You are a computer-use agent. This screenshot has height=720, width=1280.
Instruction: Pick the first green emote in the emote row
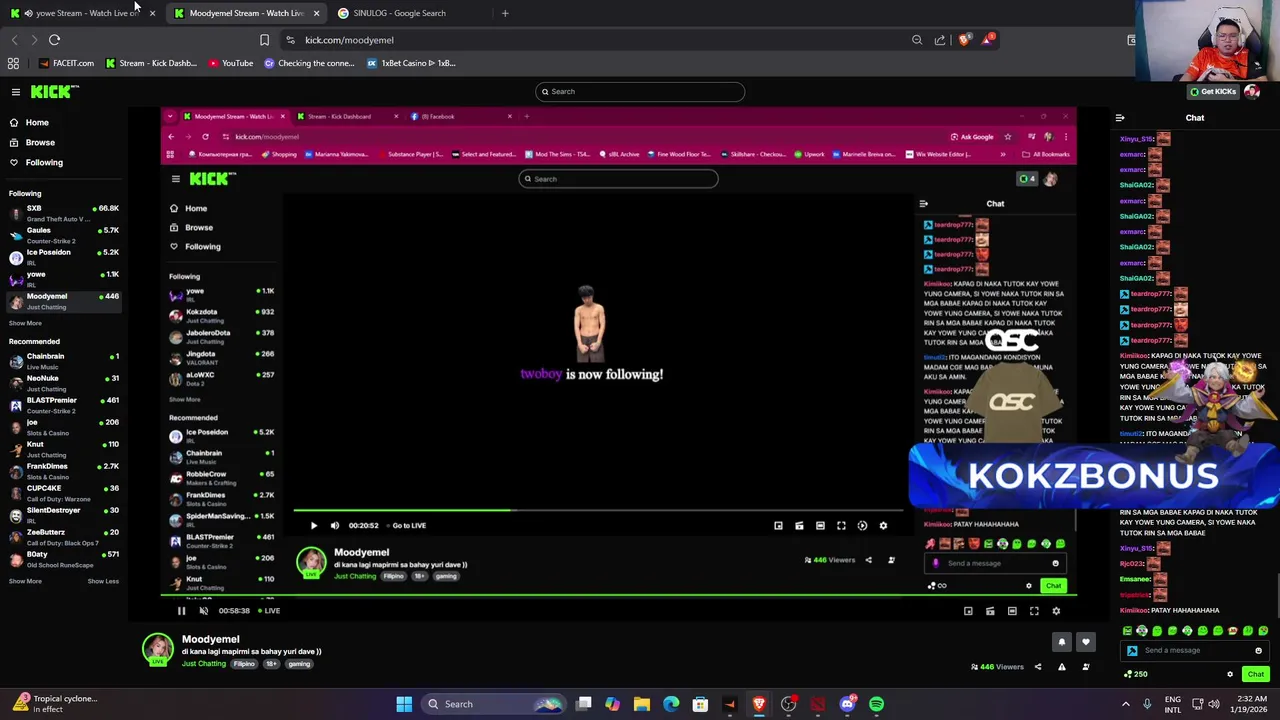pos(1127,631)
